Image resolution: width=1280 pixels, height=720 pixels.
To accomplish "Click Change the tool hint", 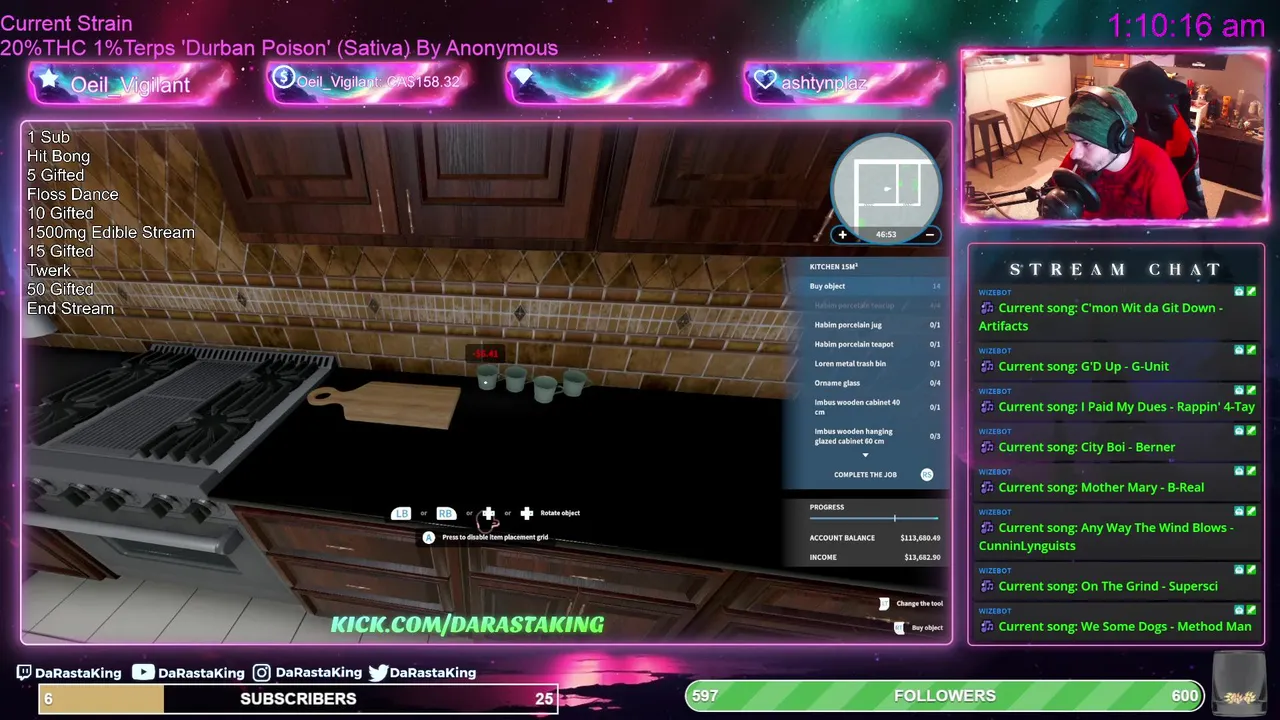I will 919,604.
